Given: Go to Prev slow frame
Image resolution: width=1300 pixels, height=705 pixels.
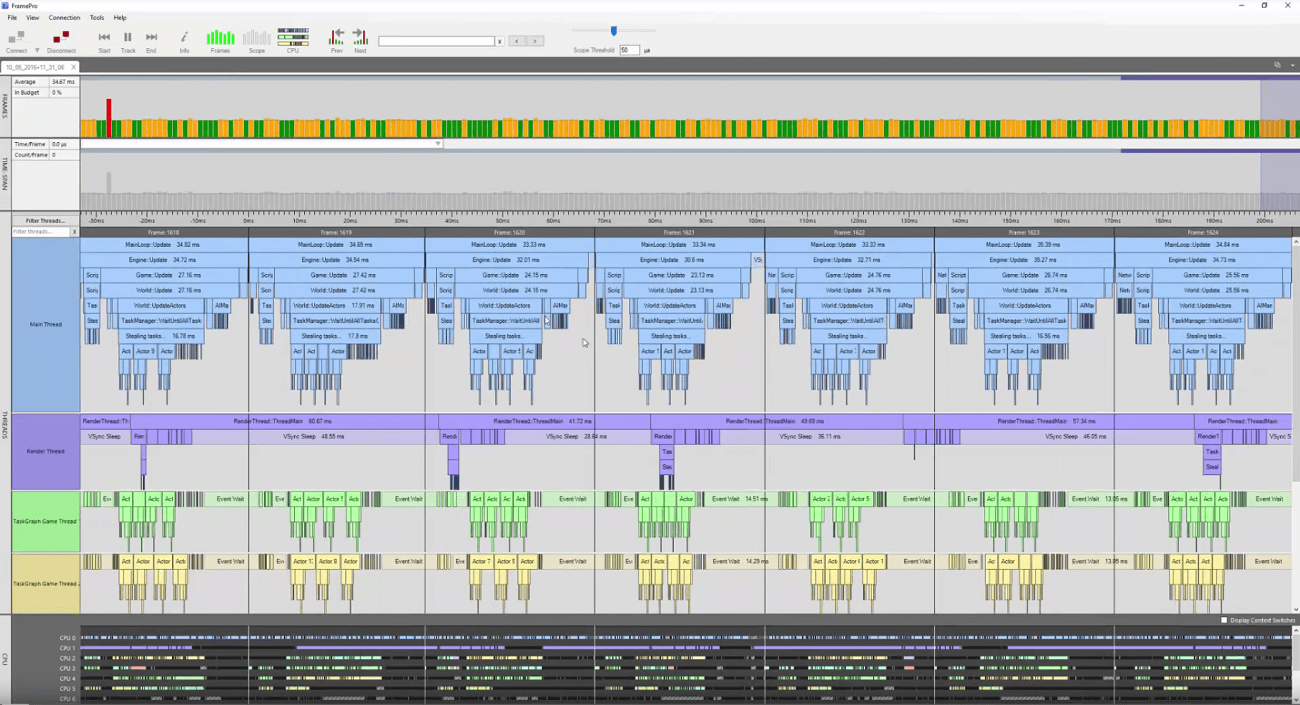Looking at the screenshot, I should 337,37.
